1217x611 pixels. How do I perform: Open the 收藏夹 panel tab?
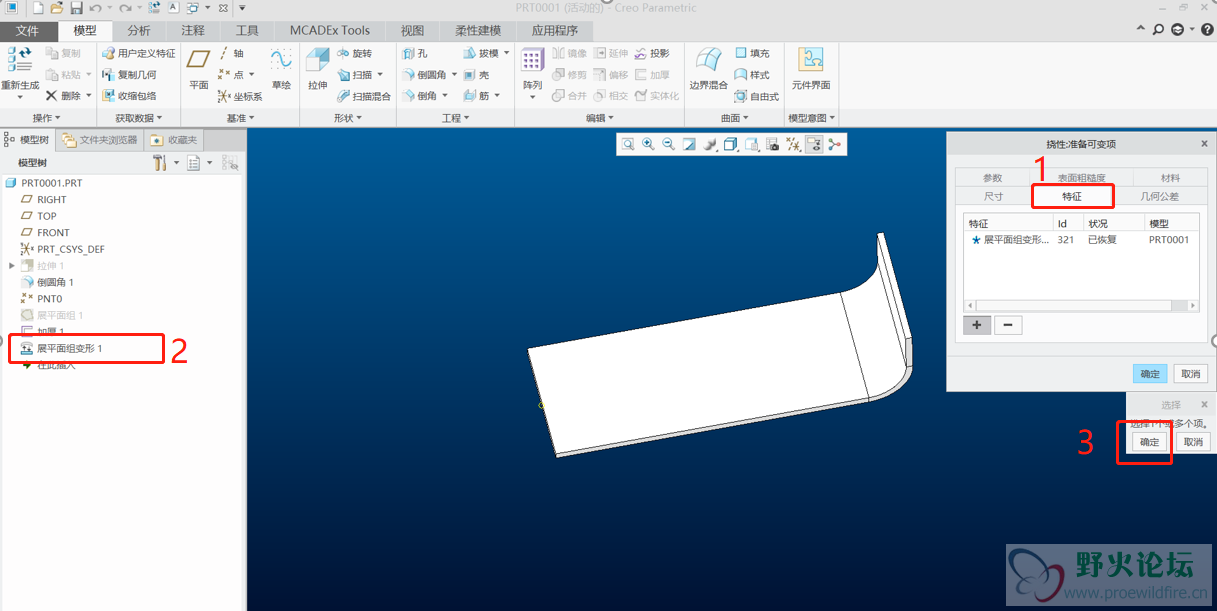click(175, 140)
